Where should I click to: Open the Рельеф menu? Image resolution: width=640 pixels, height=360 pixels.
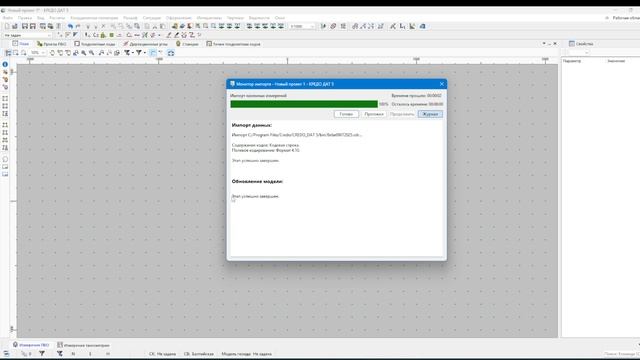[130, 18]
